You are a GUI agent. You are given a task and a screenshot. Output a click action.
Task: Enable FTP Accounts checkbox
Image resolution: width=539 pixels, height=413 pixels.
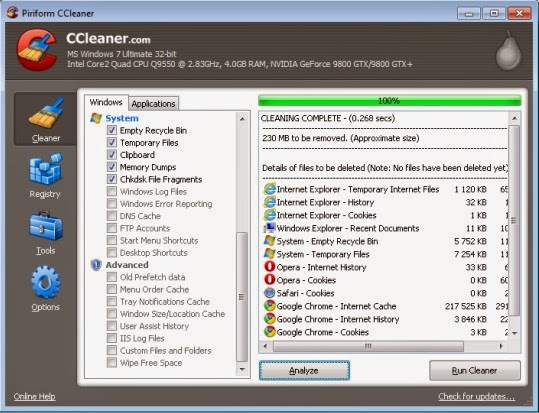(x=112, y=228)
